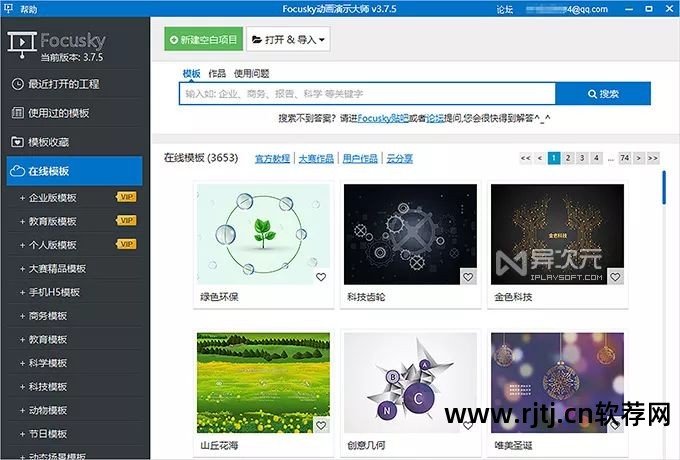Image resolution: width=680 pixels, height=460 pixels.
Task: Switch to the 作品 search tab
Action: click(x=217, y=74)
